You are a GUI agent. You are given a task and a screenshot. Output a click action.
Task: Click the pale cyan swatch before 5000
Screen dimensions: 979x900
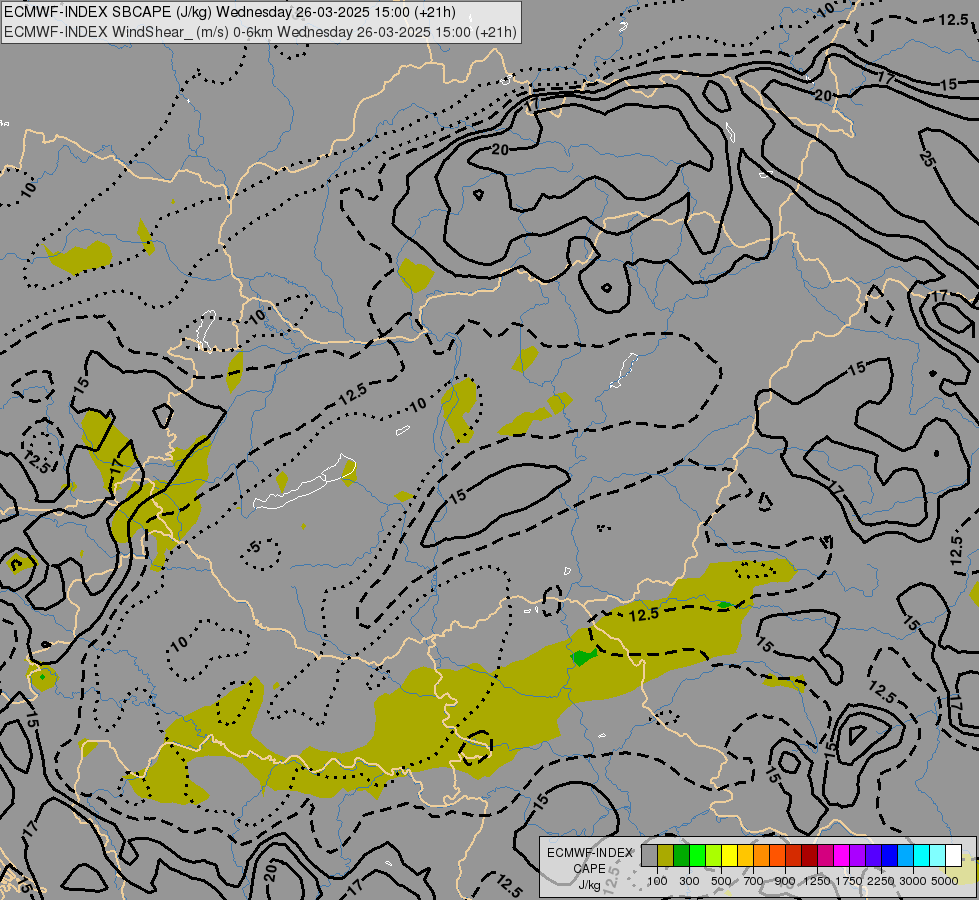[x=938, y=856]
